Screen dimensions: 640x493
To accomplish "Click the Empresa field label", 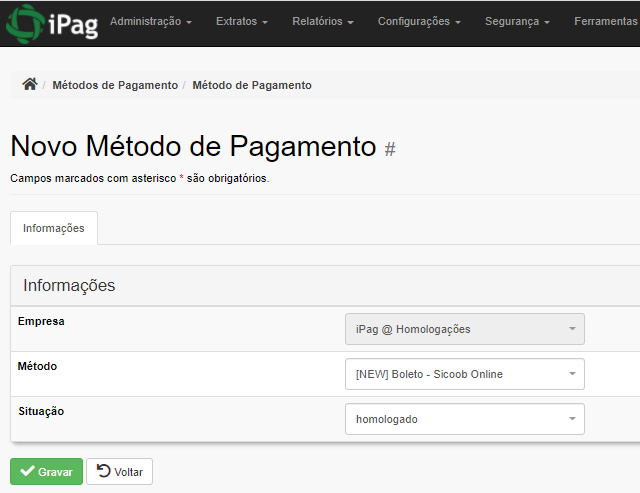I will 41,321.
